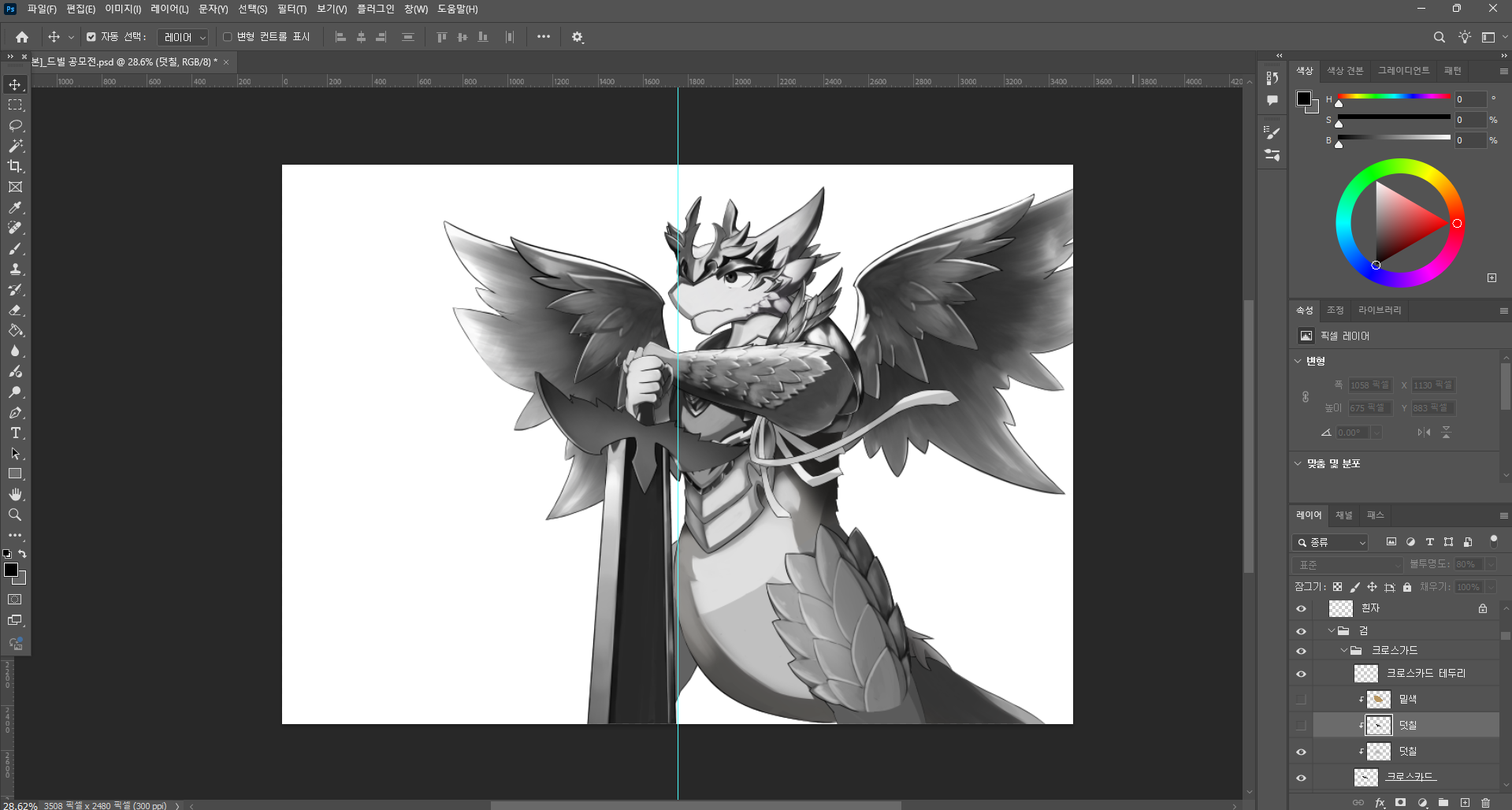Hide the 검 layer group
1512x810 pixels.
coord(1301,631)
